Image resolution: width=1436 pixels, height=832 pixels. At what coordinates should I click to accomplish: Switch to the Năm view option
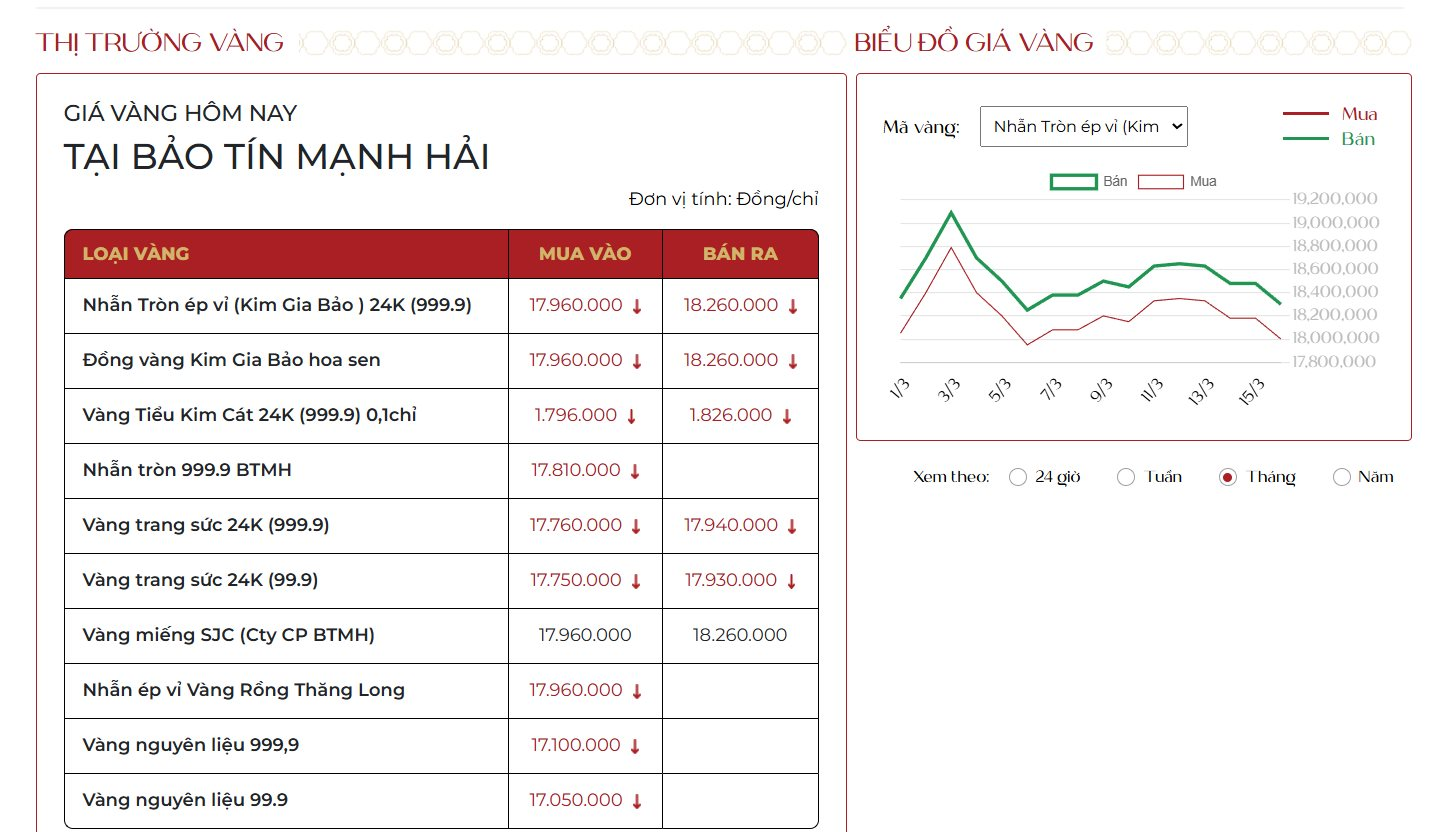1340,477
